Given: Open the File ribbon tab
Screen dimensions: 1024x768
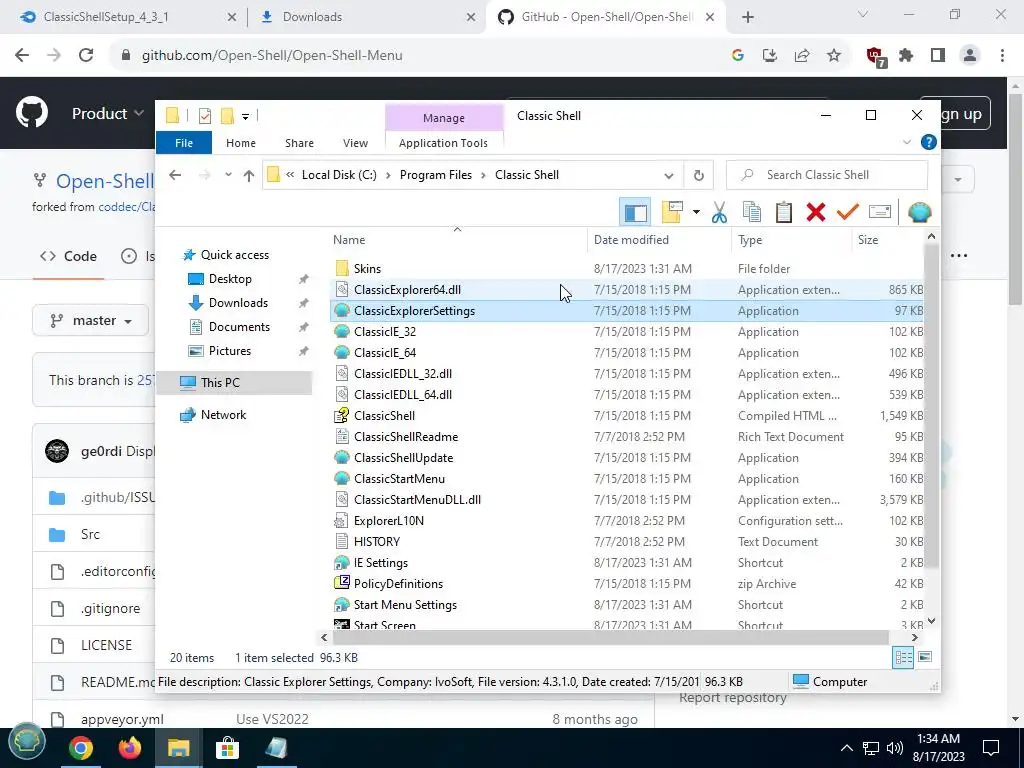Looking at the screenshot, I should coord(184,143).
